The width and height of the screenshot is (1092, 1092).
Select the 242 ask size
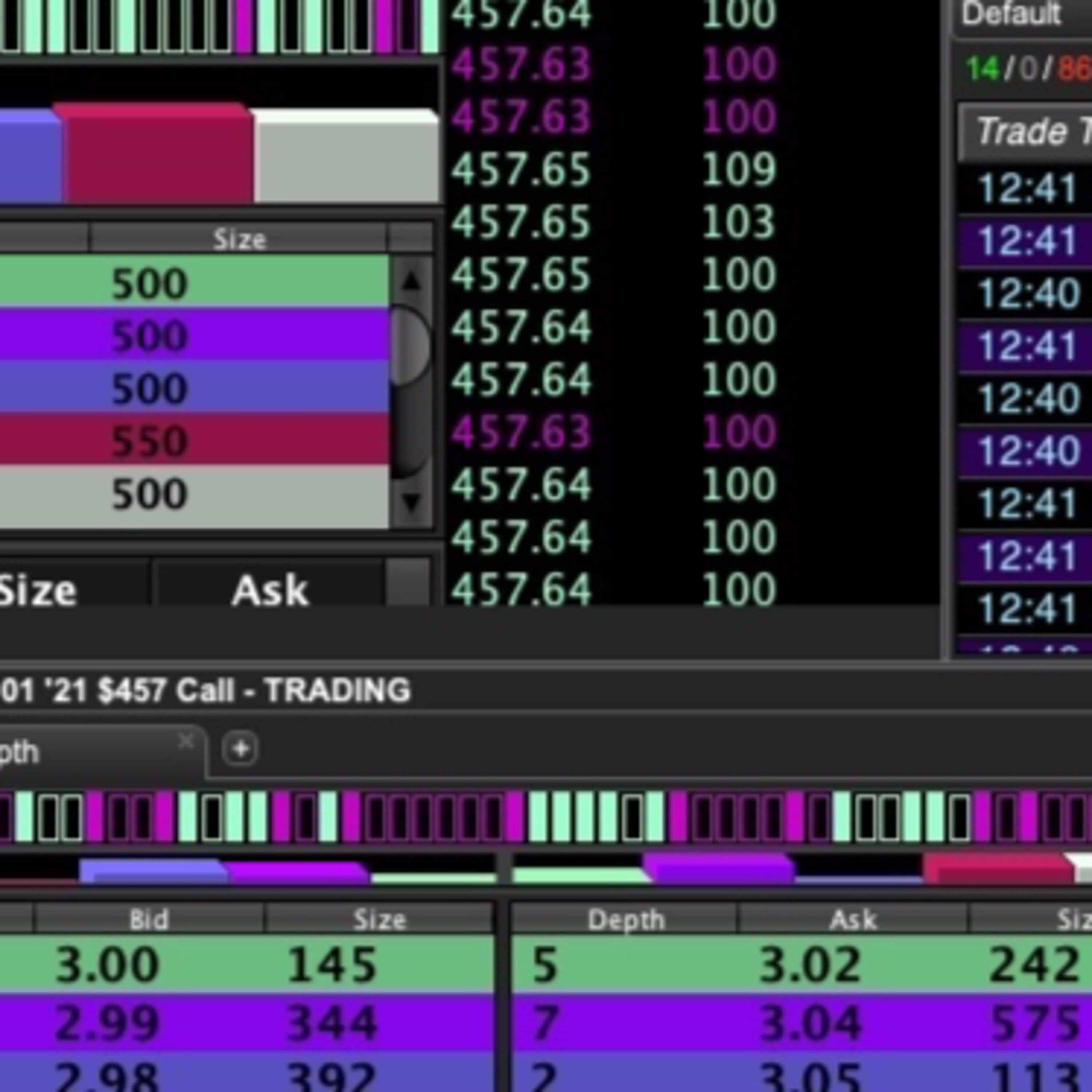tap(1034, 965)
